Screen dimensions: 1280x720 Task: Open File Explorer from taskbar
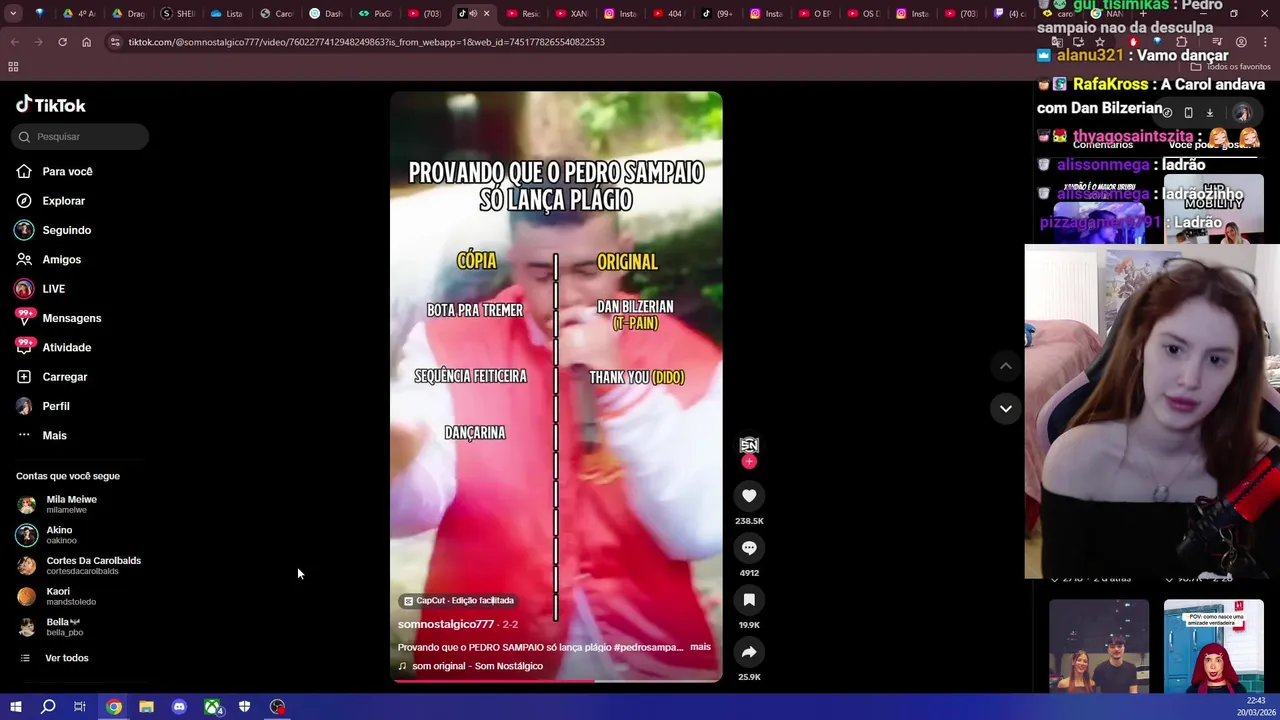(146, 707)
